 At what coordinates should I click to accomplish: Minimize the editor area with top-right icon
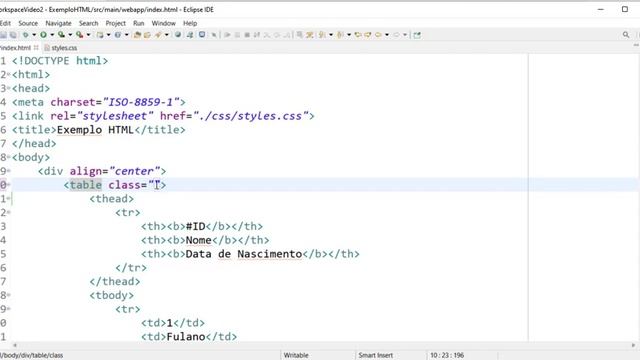tap(636, 46)
